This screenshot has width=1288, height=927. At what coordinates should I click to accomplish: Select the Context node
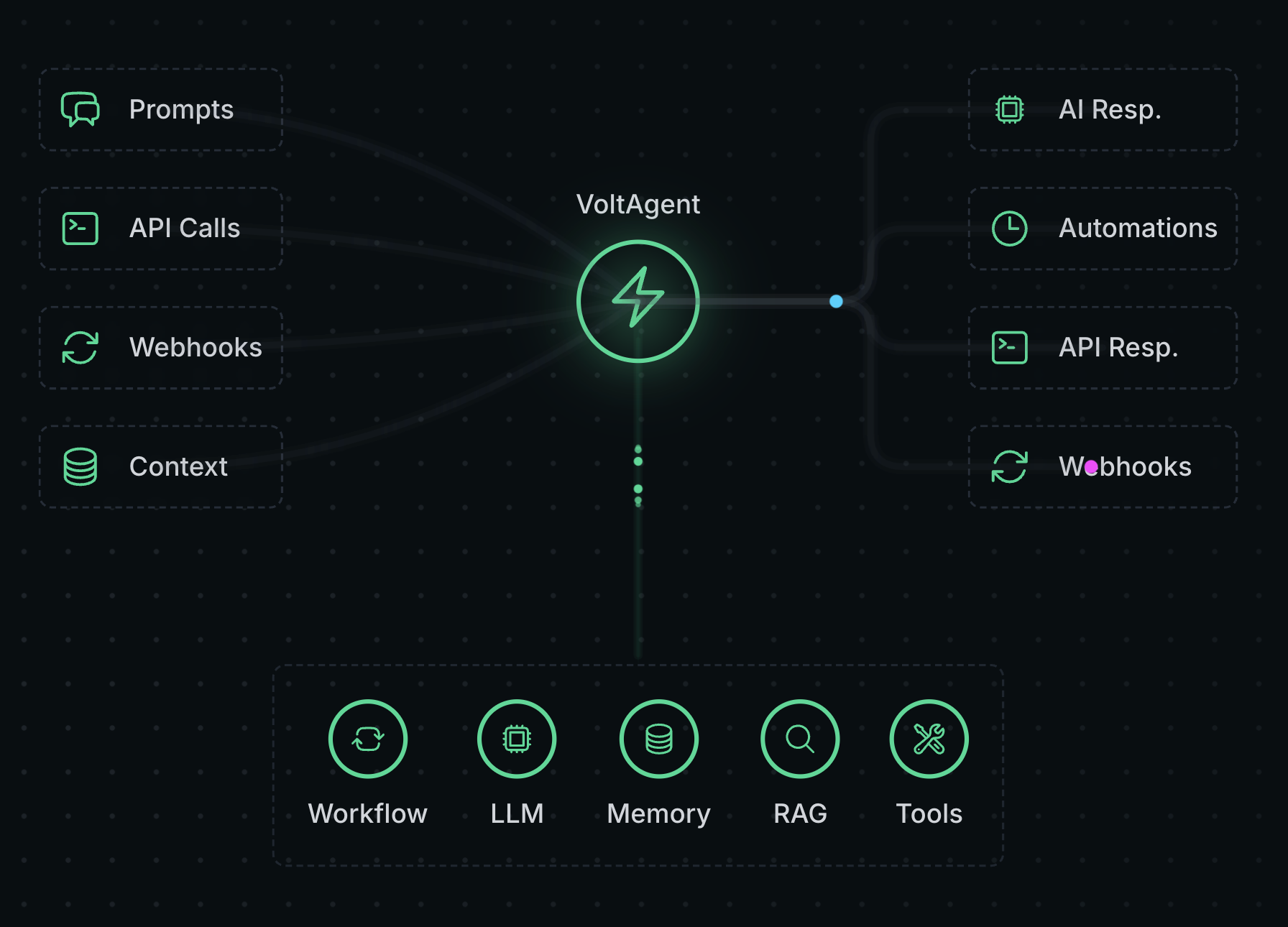160,466
